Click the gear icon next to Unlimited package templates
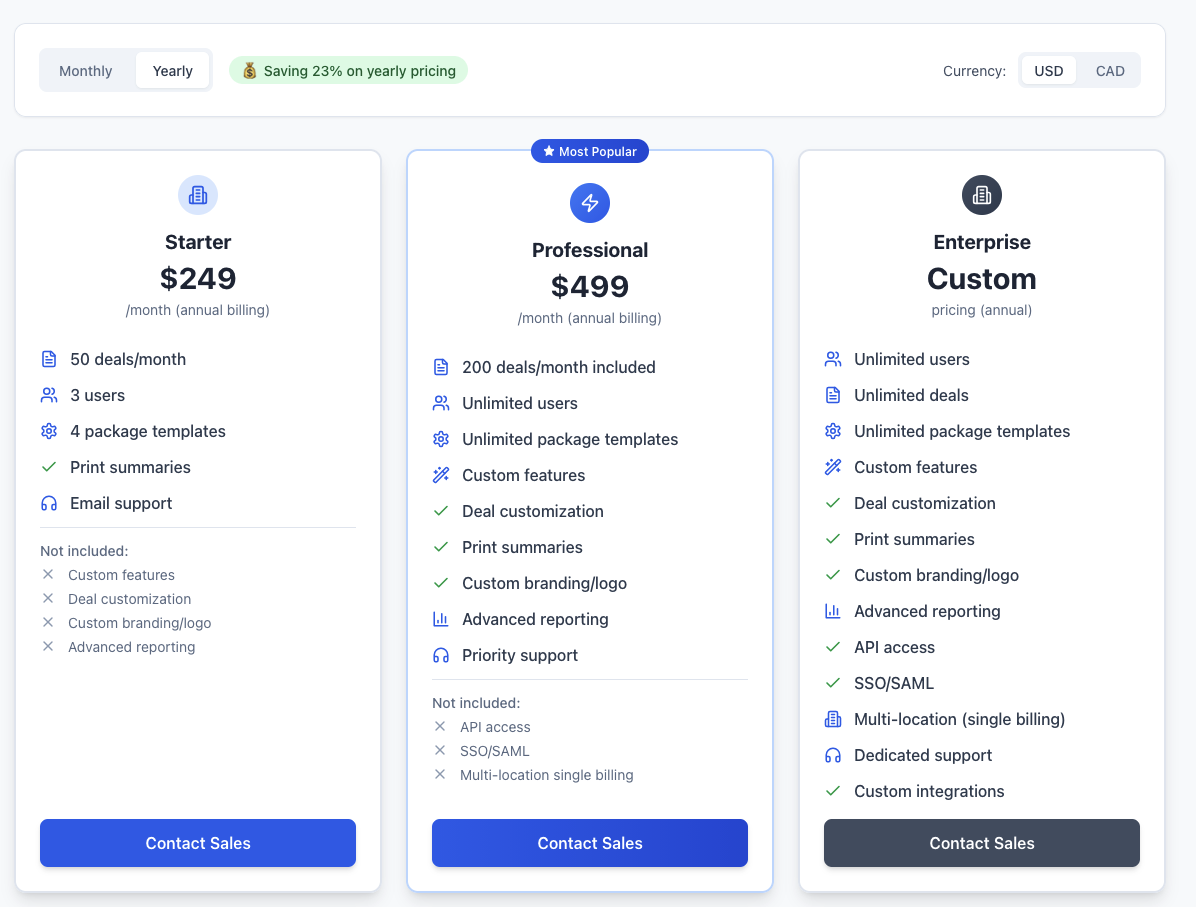This screenshot has height=907, width=1196. click(441, 439)
